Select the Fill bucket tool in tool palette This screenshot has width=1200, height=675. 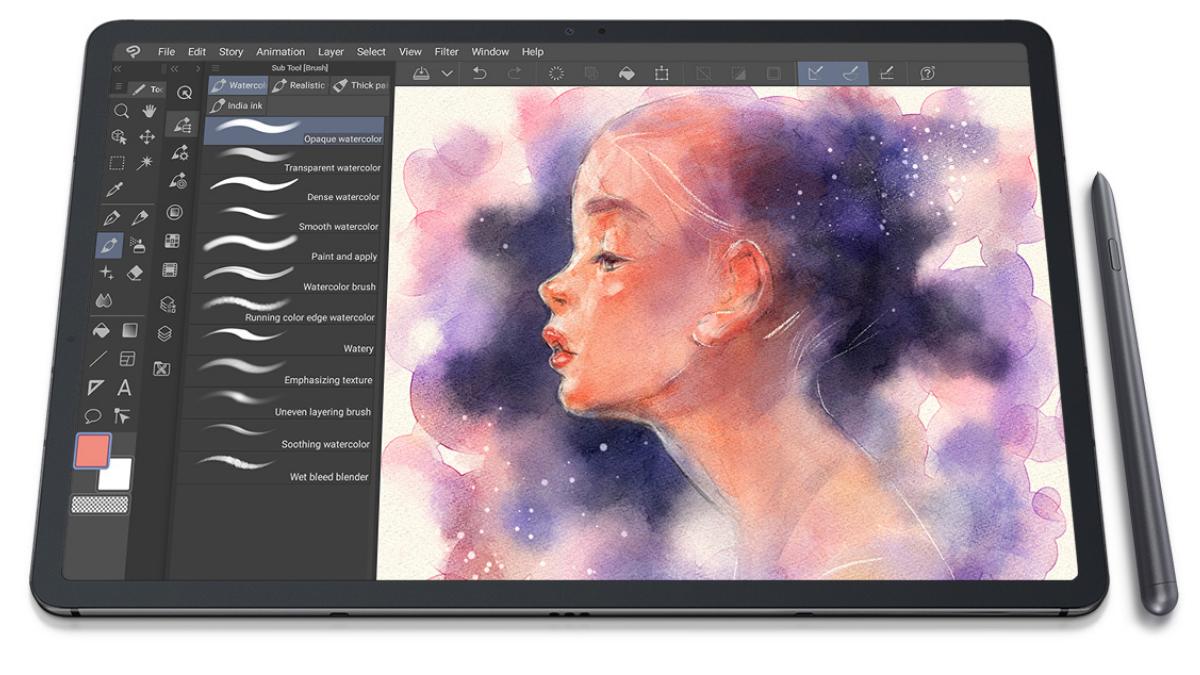point(101,330)
